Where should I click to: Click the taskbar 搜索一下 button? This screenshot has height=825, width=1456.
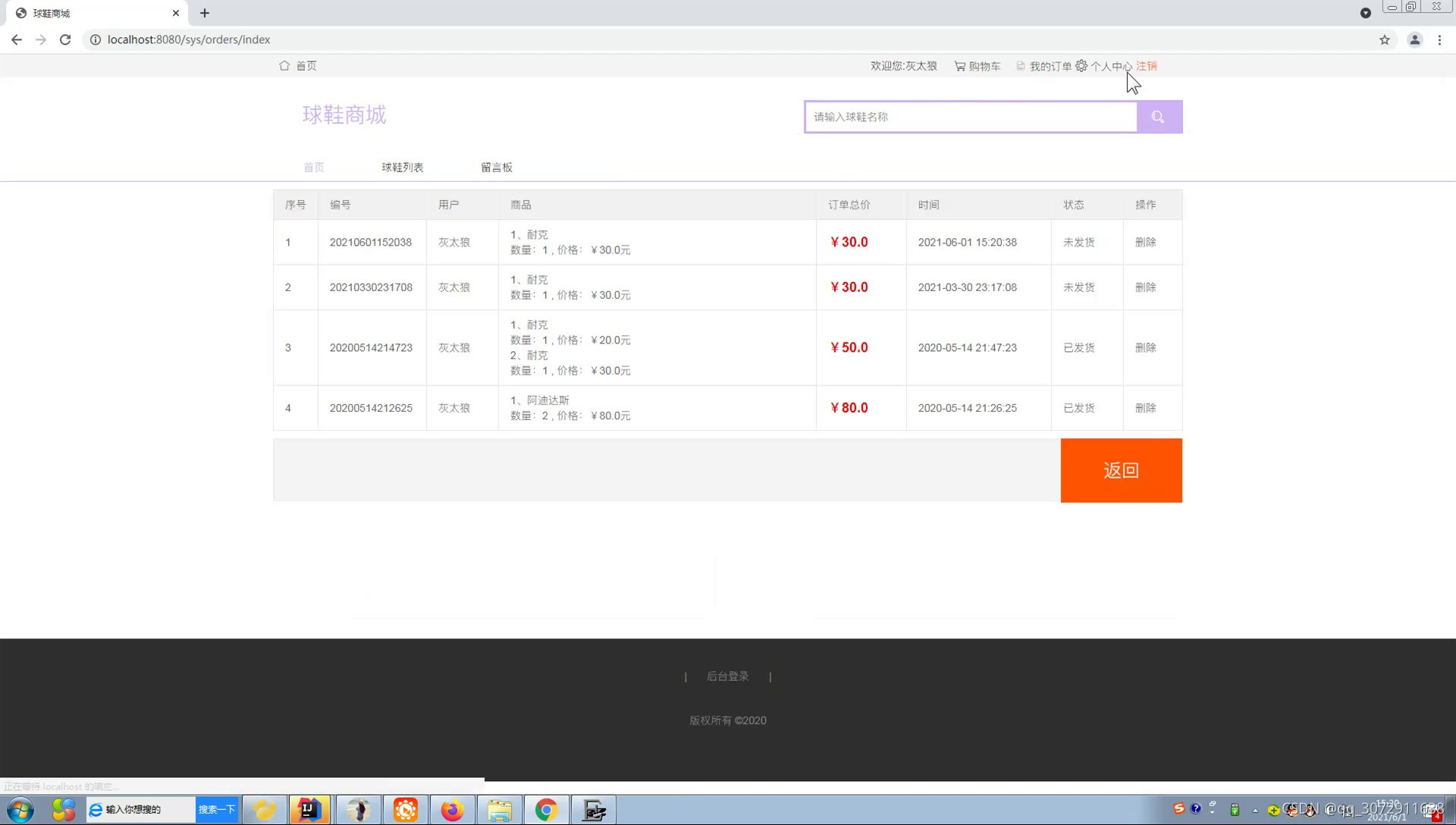(x=217, y=810)
